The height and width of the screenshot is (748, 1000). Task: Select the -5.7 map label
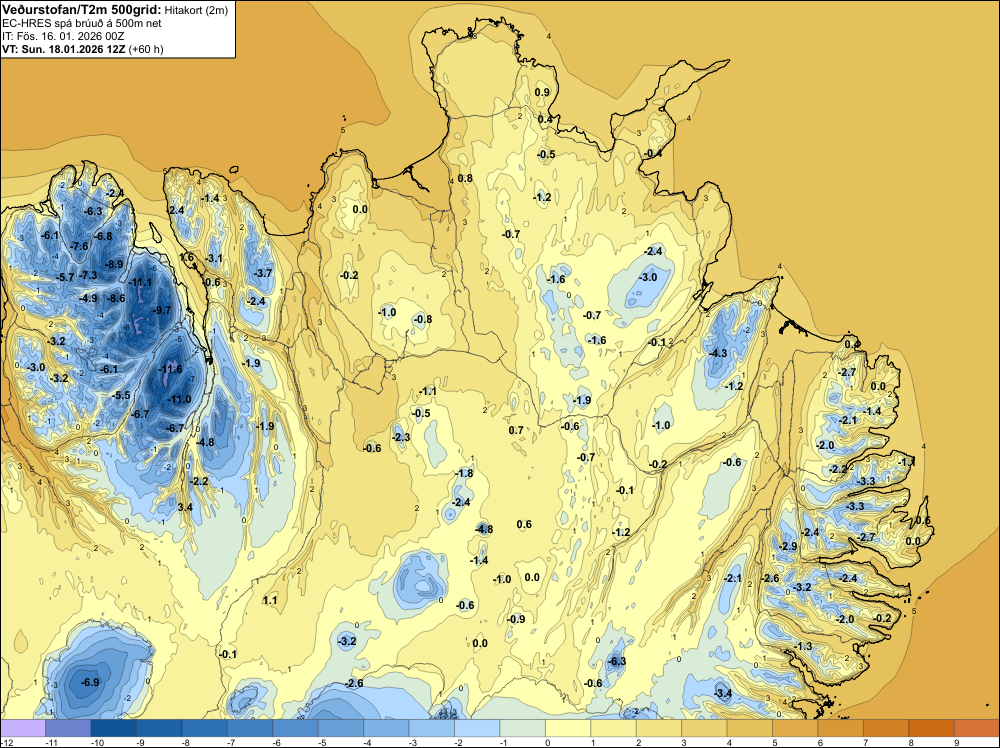[x=65, y=277]
